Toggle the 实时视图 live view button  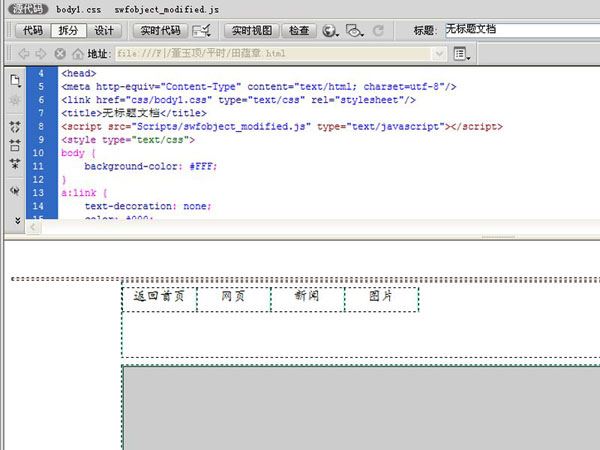249,30
